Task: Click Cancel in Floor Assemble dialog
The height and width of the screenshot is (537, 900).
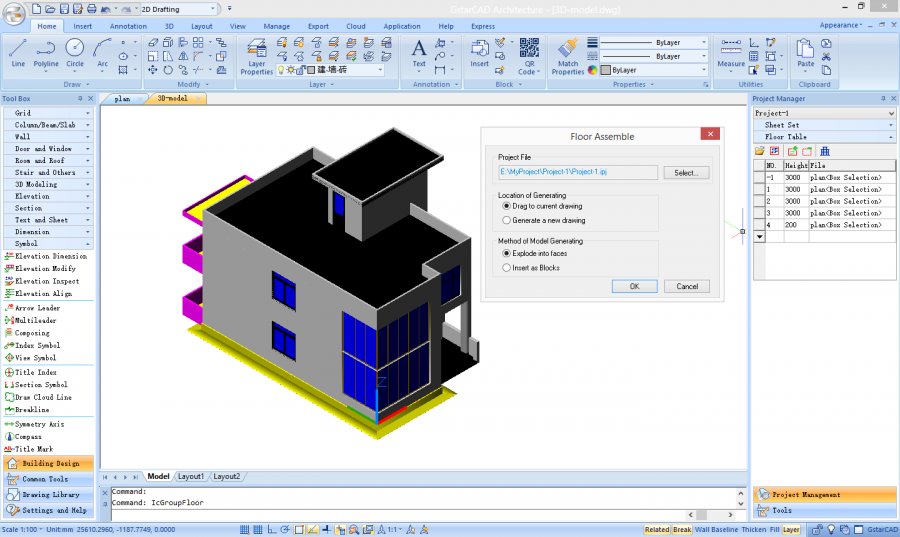Action: [687, 286]
